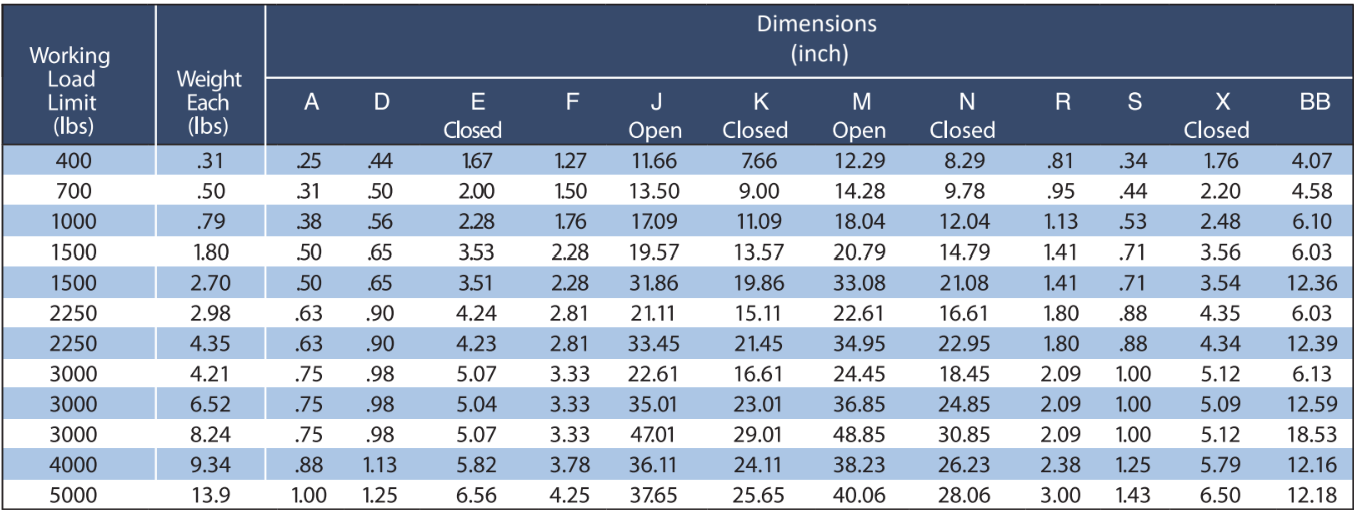1354x510 pixels.
Task: Select the 700 working load limit cell
Action: [x=78, y=191]
